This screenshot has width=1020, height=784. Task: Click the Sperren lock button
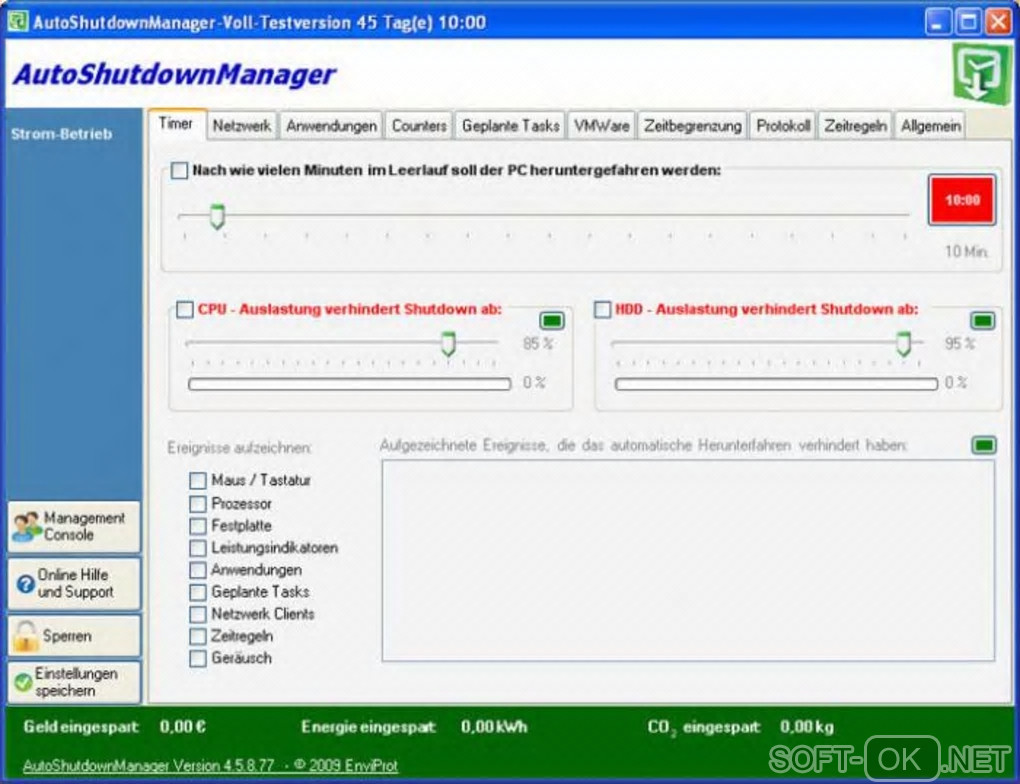74,636
